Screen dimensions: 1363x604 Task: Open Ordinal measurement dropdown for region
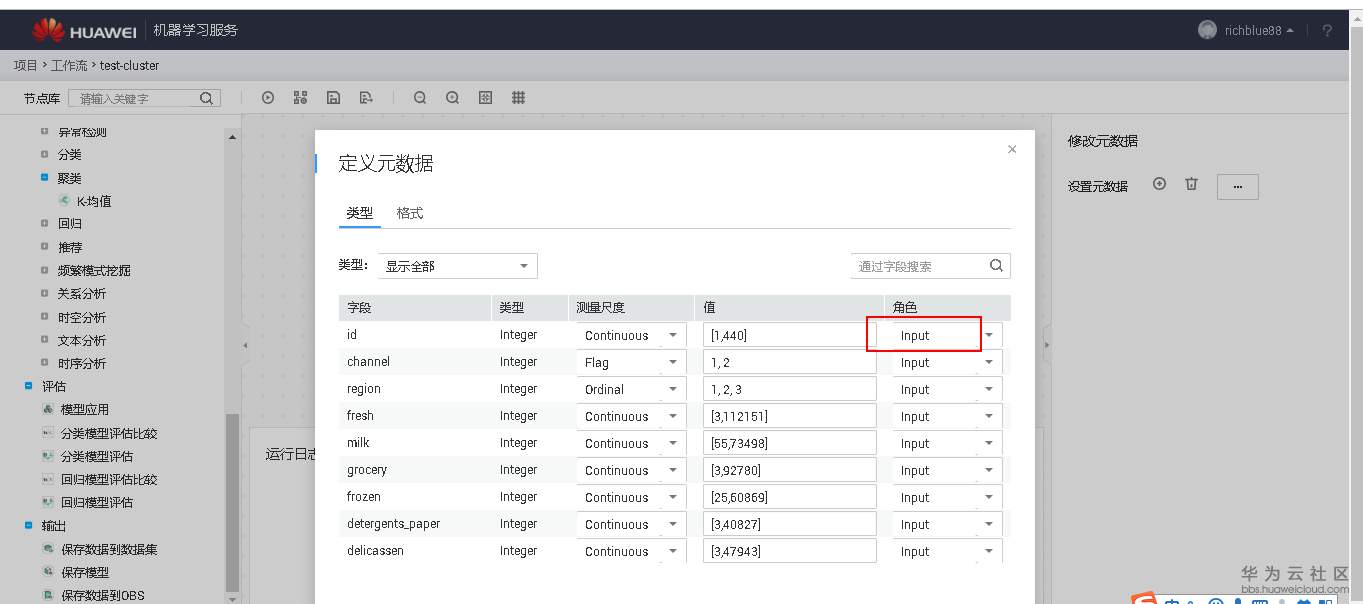(x=631, y=389)
